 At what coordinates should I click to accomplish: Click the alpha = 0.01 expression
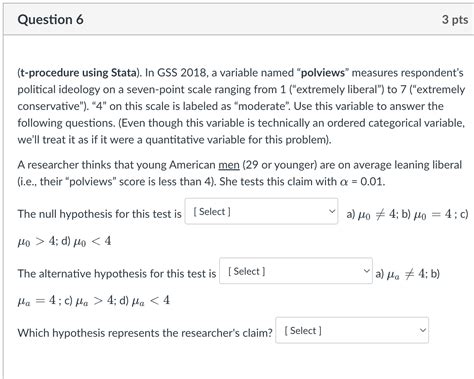click(362, 182)
